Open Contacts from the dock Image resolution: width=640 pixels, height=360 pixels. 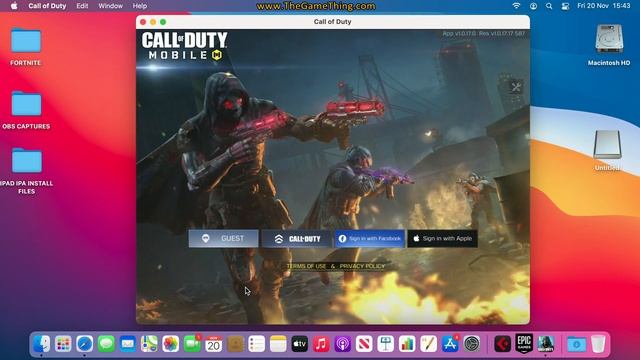(x=235, y=344)
